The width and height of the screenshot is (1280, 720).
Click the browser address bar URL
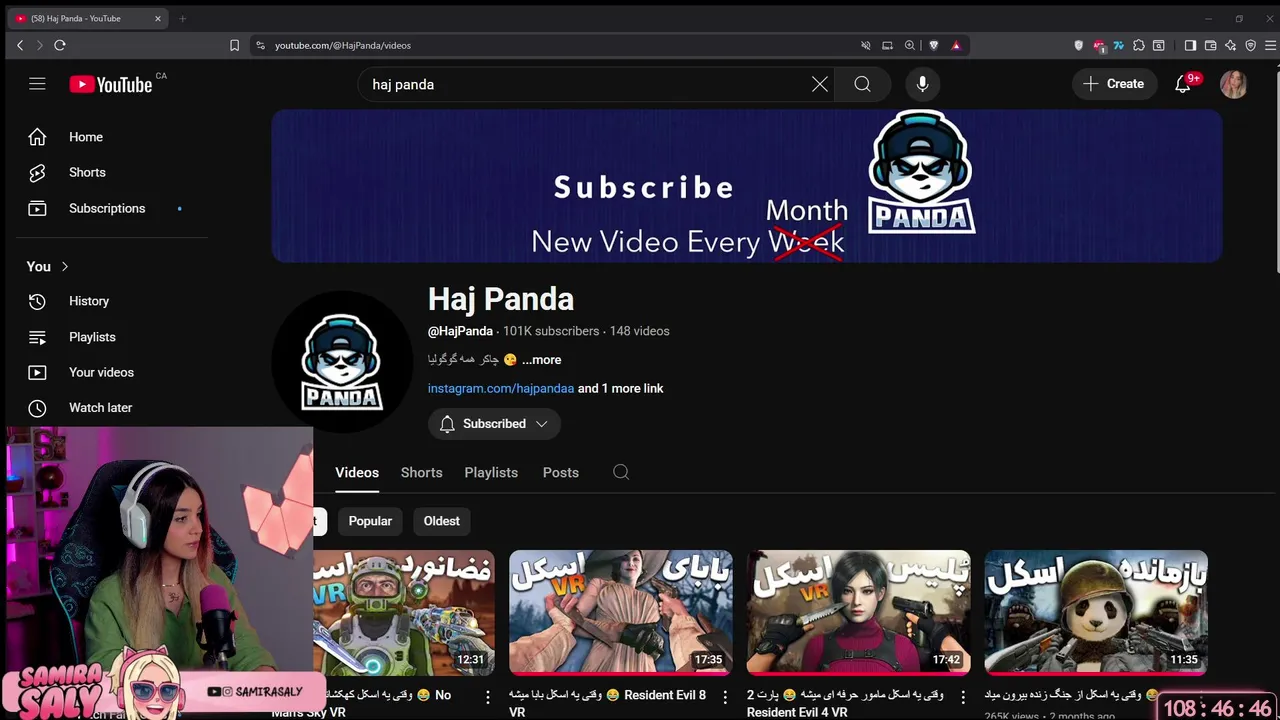coord(343,45)
